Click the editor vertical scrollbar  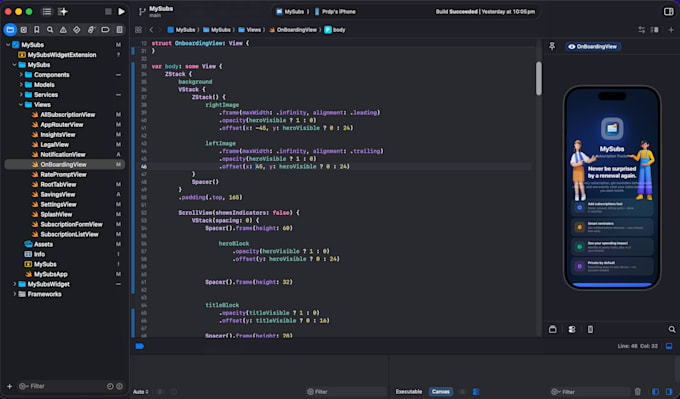(539, 78)
